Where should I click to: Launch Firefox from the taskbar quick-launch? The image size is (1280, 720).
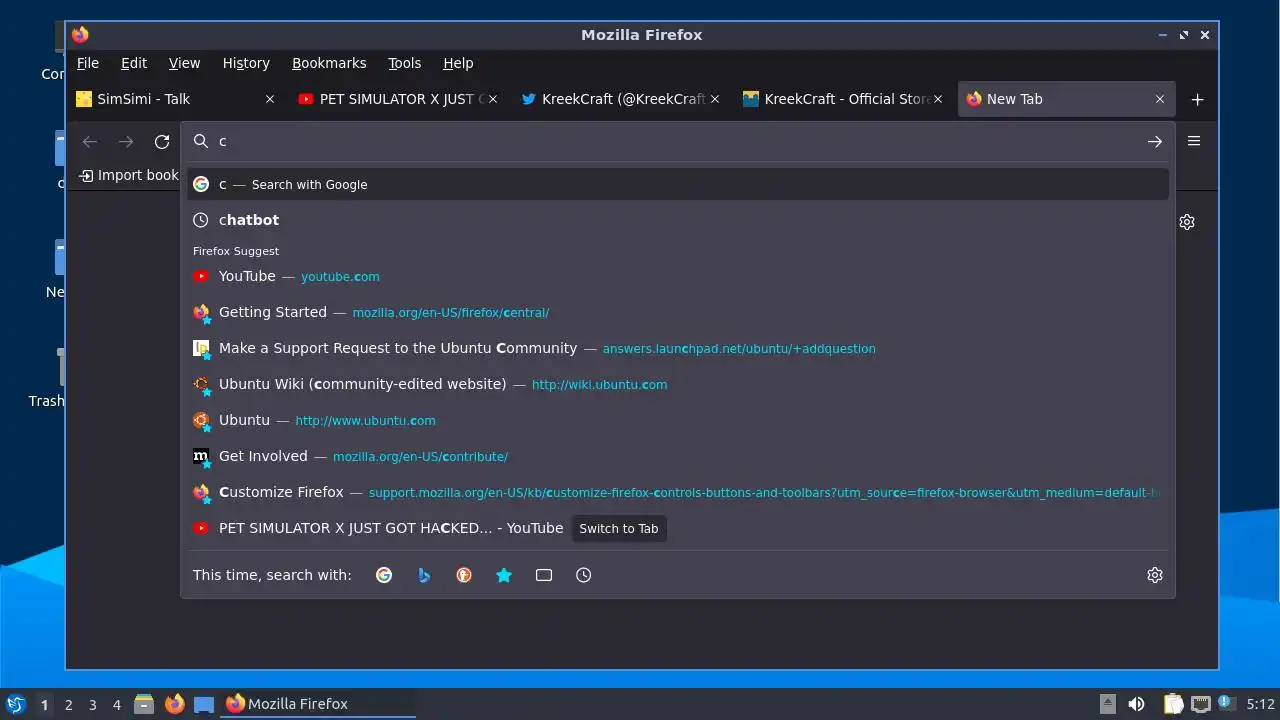point(174,704)
